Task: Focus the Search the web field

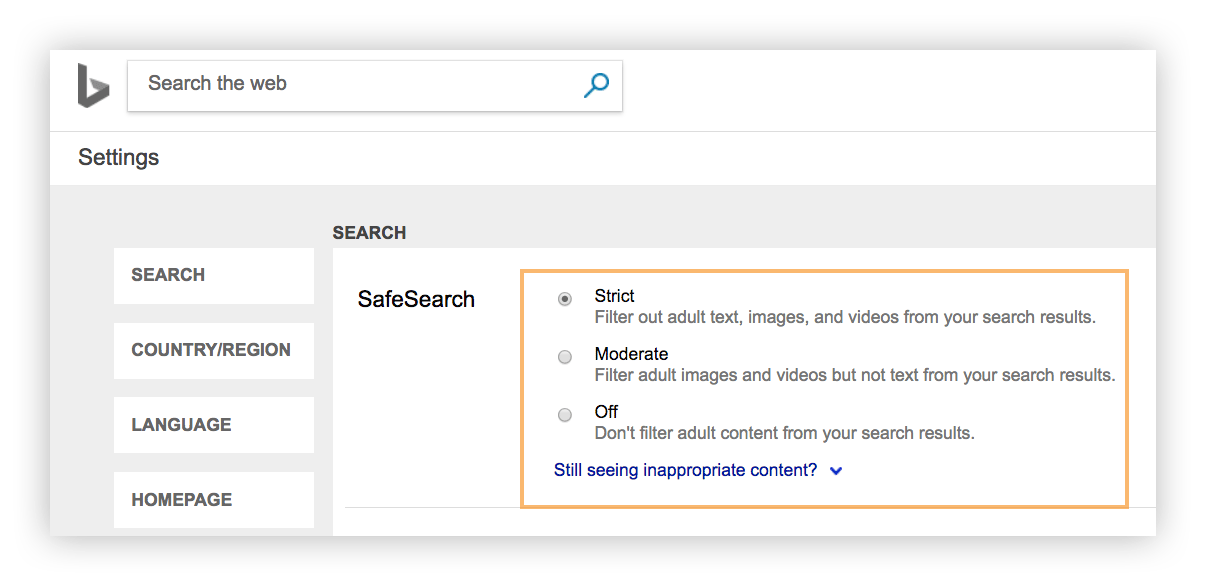Action: click(360, 84)
